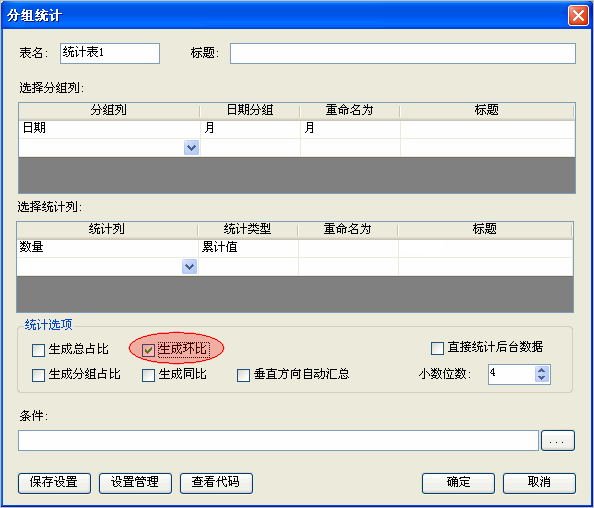The image size is (594, 508).
Task: Decrease 小数位数 with down arrow
Action: (542, 378)
